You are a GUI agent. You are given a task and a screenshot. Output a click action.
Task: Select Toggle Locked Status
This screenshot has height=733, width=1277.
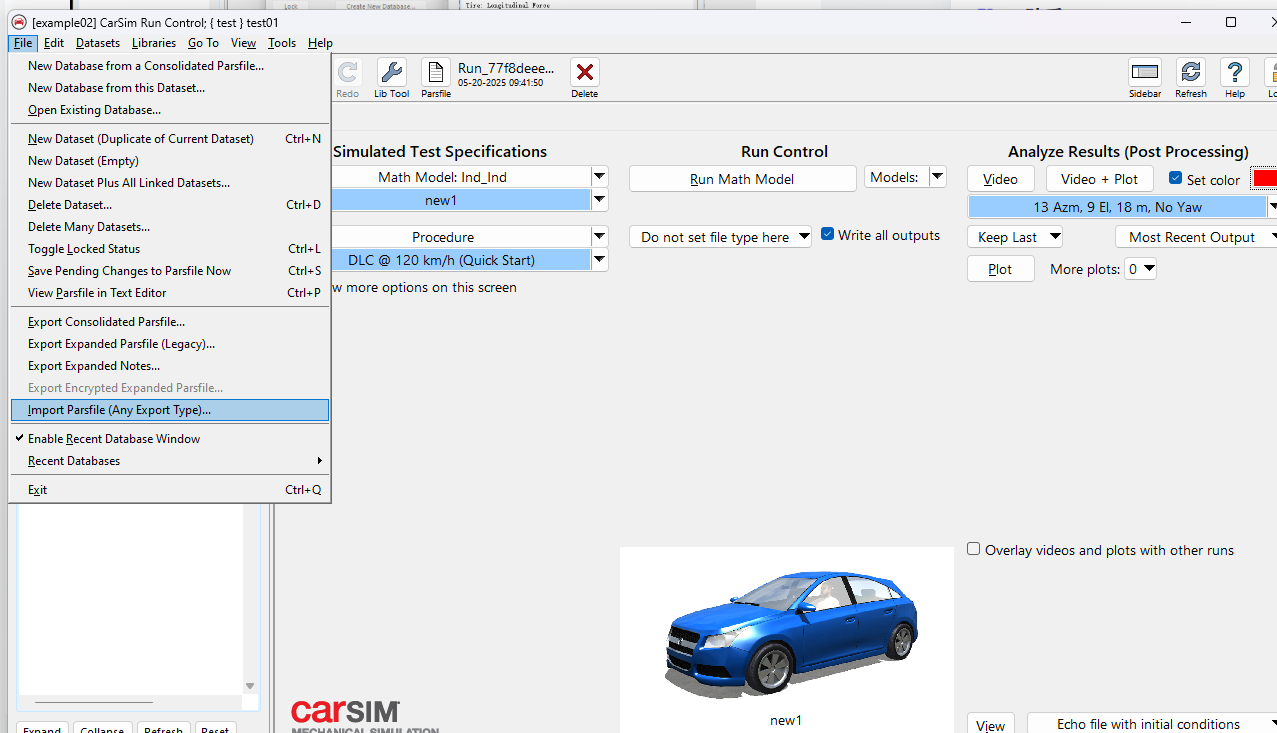(x=169, y=249)
